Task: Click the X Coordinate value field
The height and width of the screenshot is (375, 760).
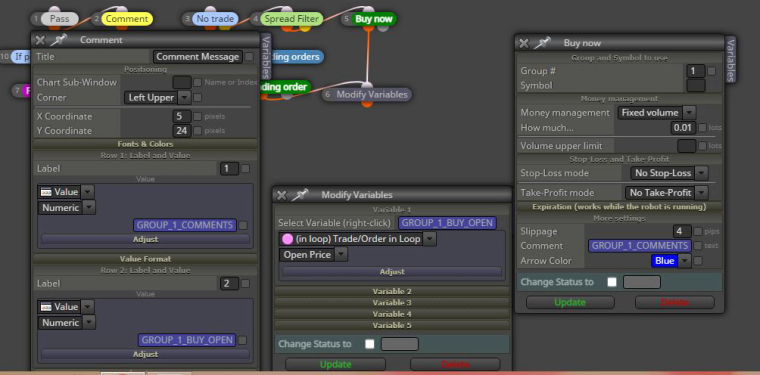Action: point(181,116)
